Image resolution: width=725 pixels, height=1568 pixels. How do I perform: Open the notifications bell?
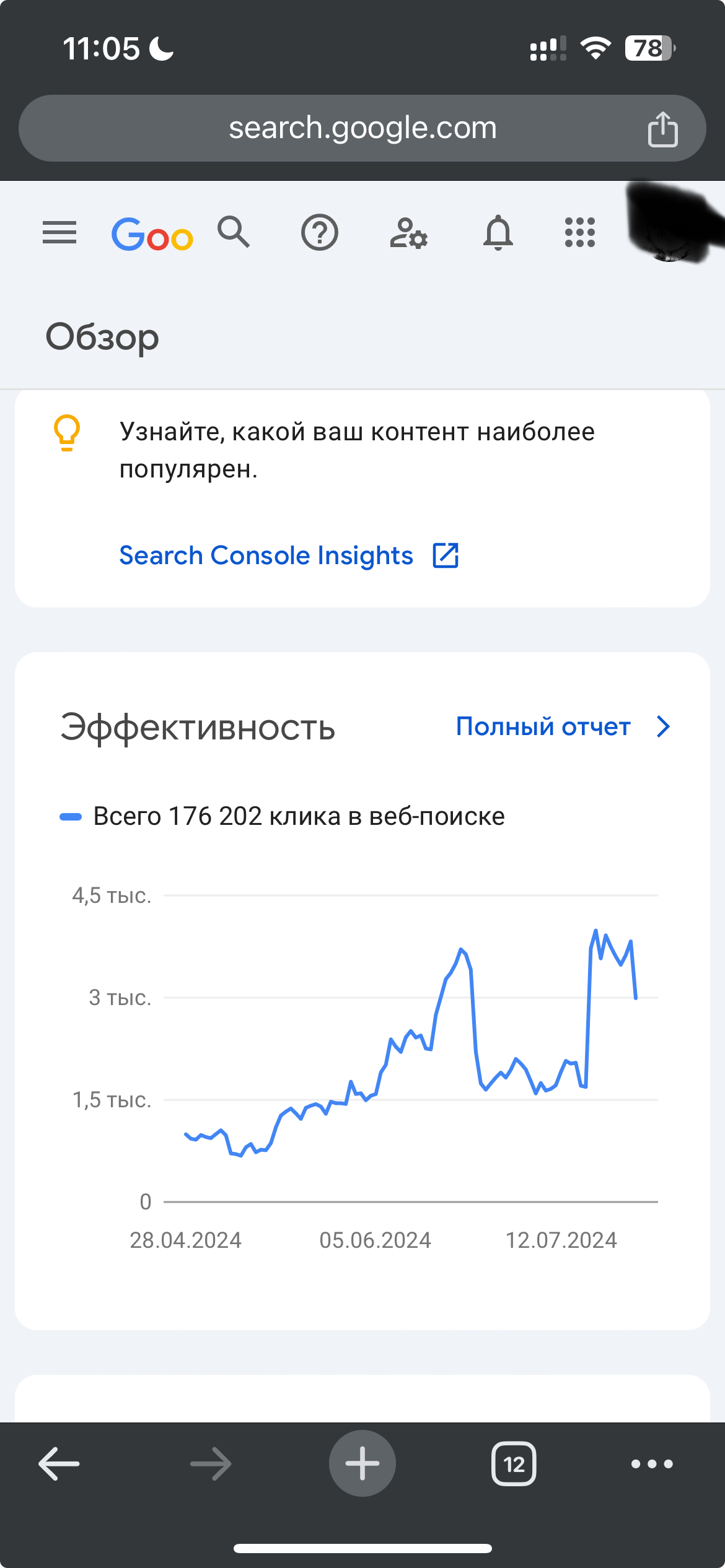(498, 233)
